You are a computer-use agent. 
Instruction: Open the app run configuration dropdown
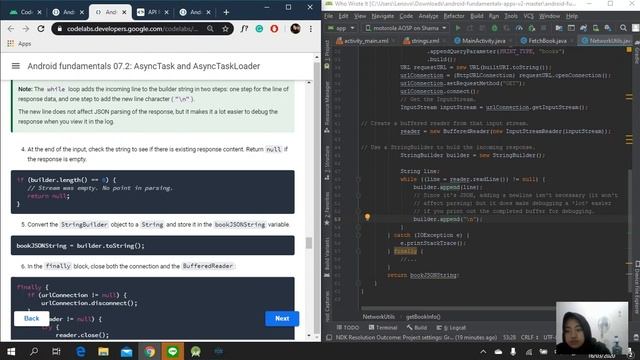342,28
